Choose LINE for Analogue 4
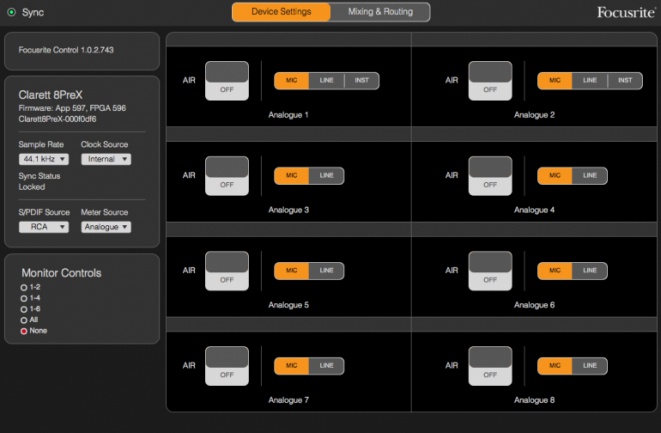Viewport: 661px width, 433px height. coord(590,176)
